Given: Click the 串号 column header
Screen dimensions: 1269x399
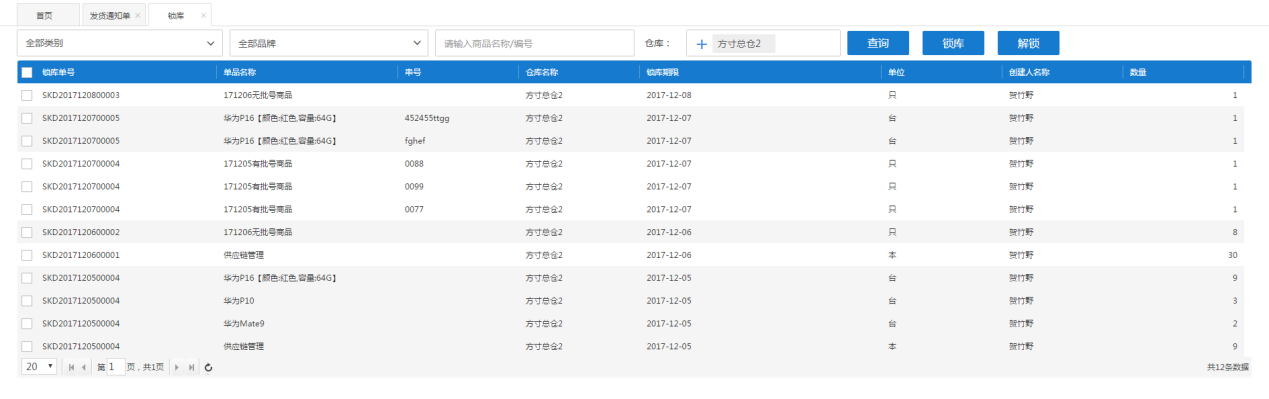Looking at the screenshot, I should click(x=413, y=72).
